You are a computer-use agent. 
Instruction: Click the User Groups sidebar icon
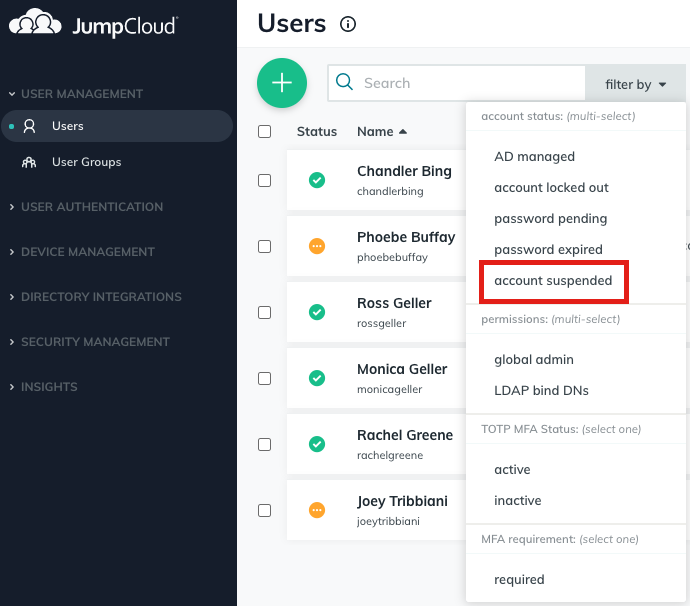[30, 162]
